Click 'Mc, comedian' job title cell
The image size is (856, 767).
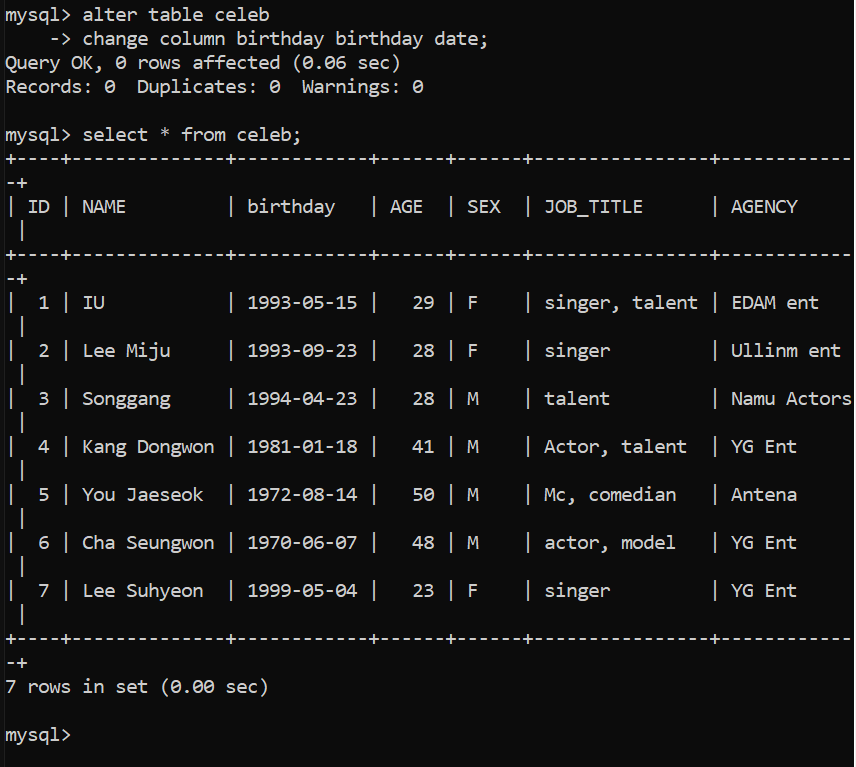(610, 495)
